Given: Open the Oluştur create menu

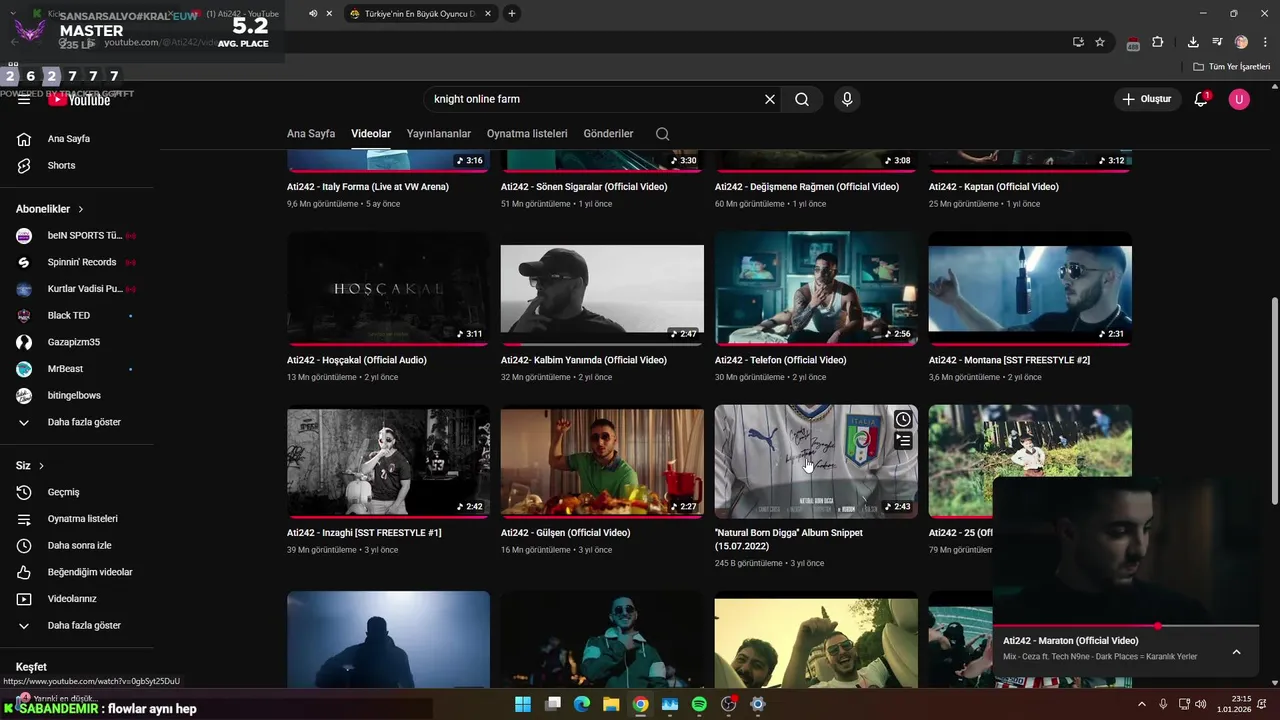Looking at the screenshot, I should coord(1146,99).
